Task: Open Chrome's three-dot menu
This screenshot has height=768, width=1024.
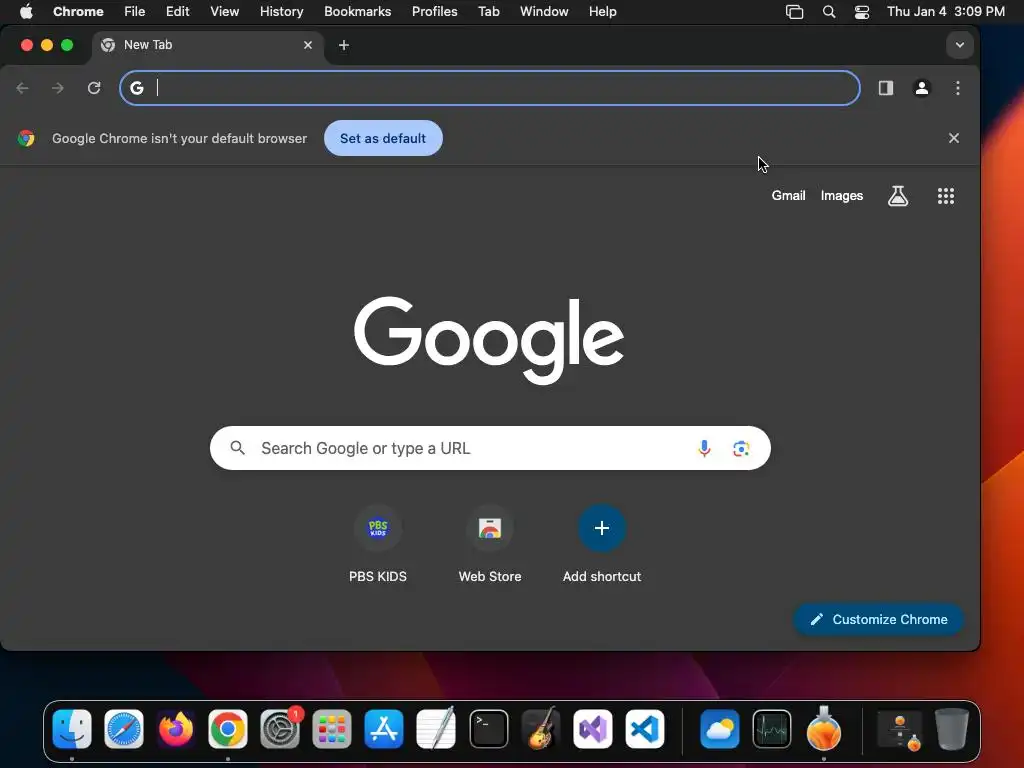Action: (957, 88)
